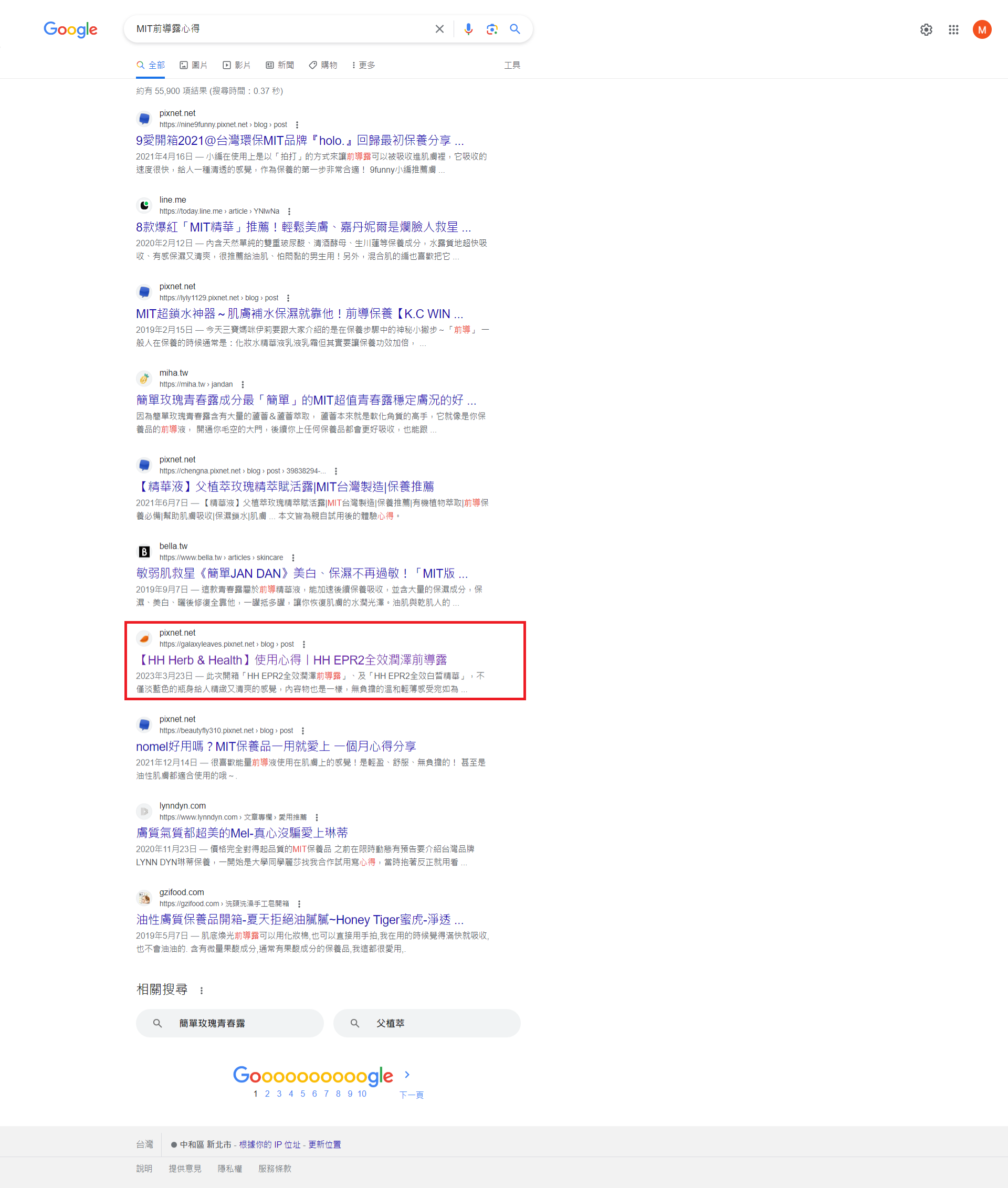
Task: Open more options for the nine9funny pixnet result
Action: [x=297, y=125]
